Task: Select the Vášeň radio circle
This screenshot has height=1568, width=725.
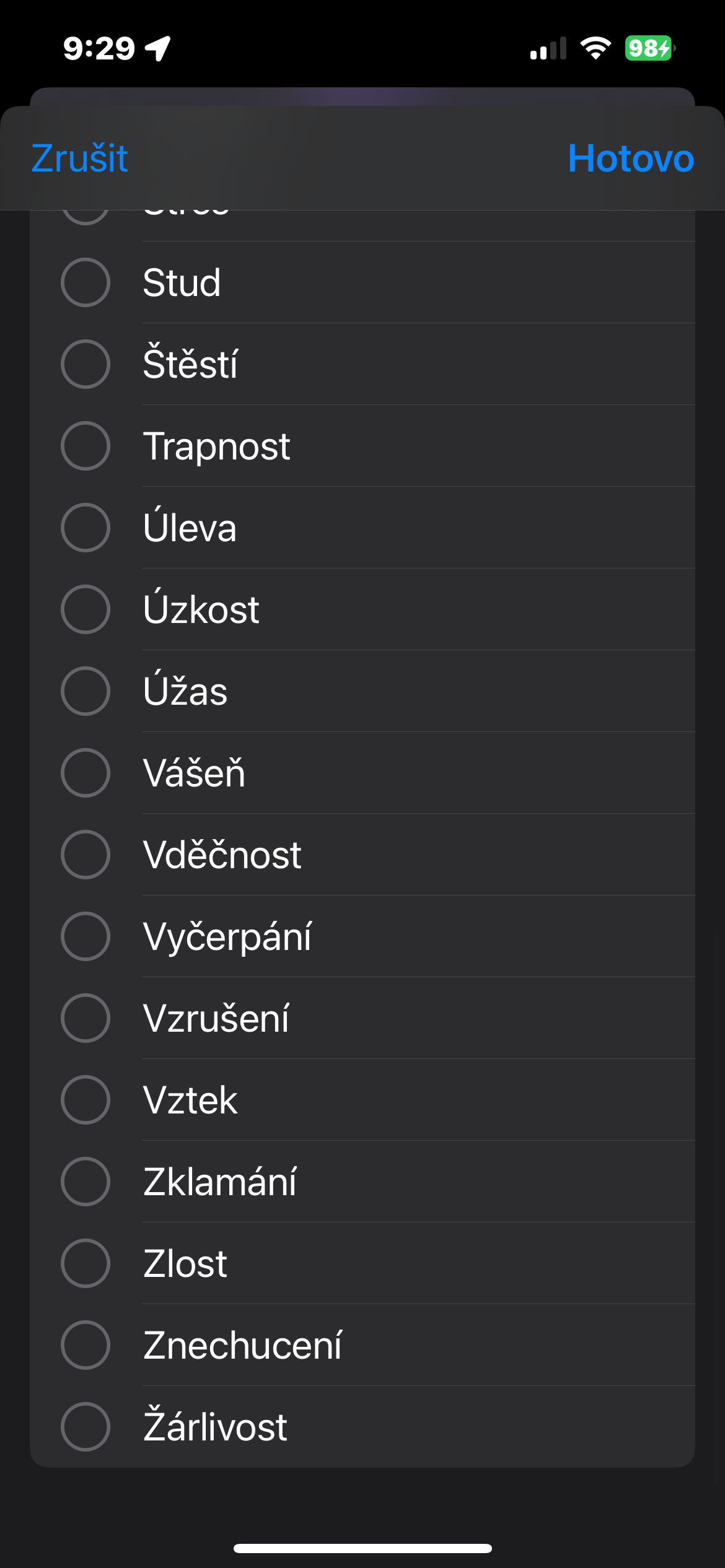Action: pyautogui.click(x=86, y=773)
